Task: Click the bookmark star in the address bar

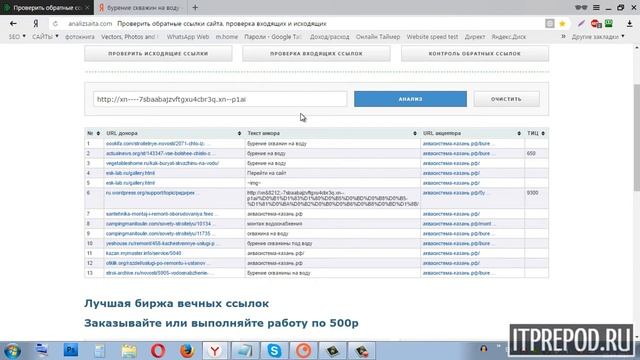Action: [x=562, y=24]
